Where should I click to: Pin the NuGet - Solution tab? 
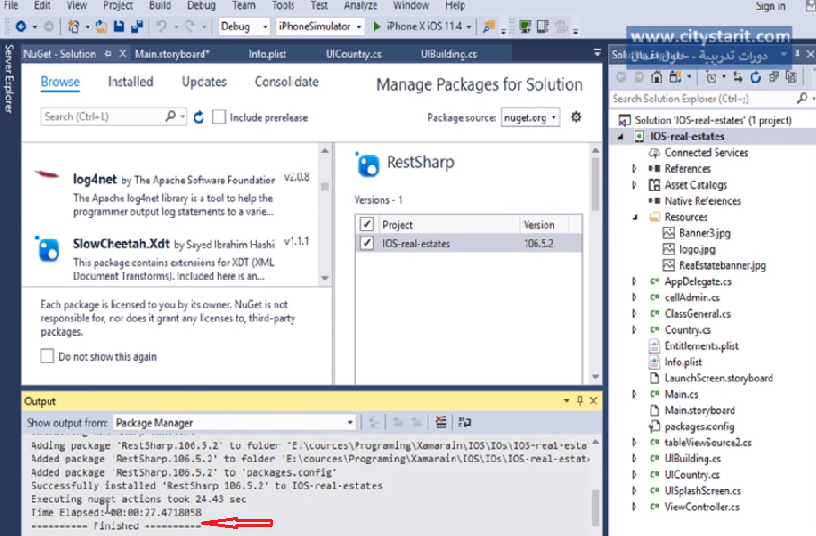point(108,54)
